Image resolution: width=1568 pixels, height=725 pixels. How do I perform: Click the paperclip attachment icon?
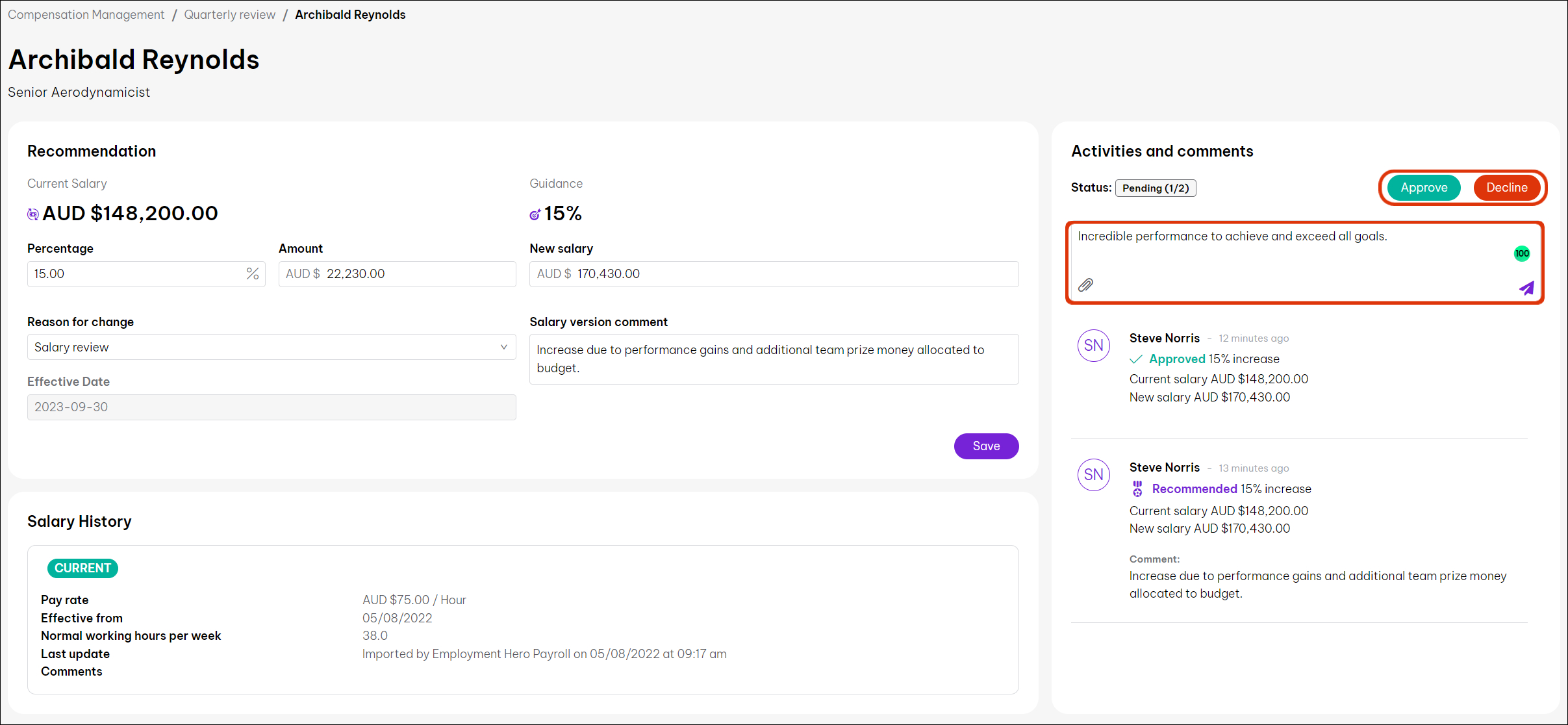pos(1085,285)
